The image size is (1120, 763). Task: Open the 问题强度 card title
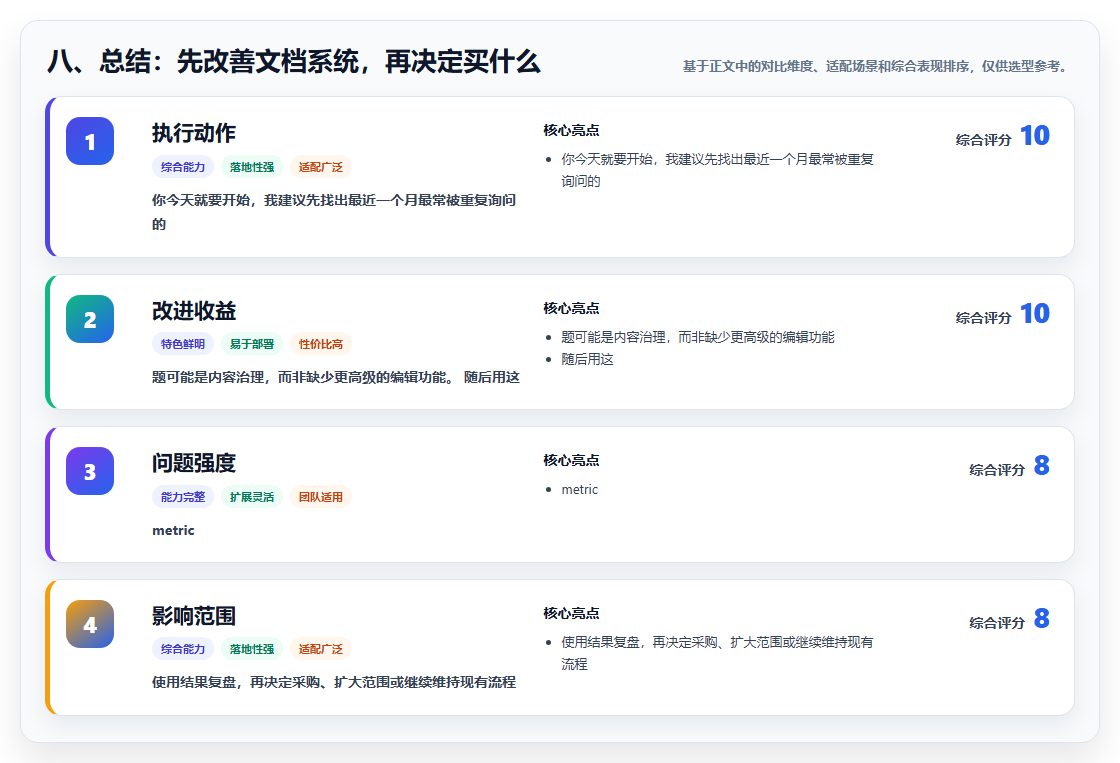(x=194, y=463)
